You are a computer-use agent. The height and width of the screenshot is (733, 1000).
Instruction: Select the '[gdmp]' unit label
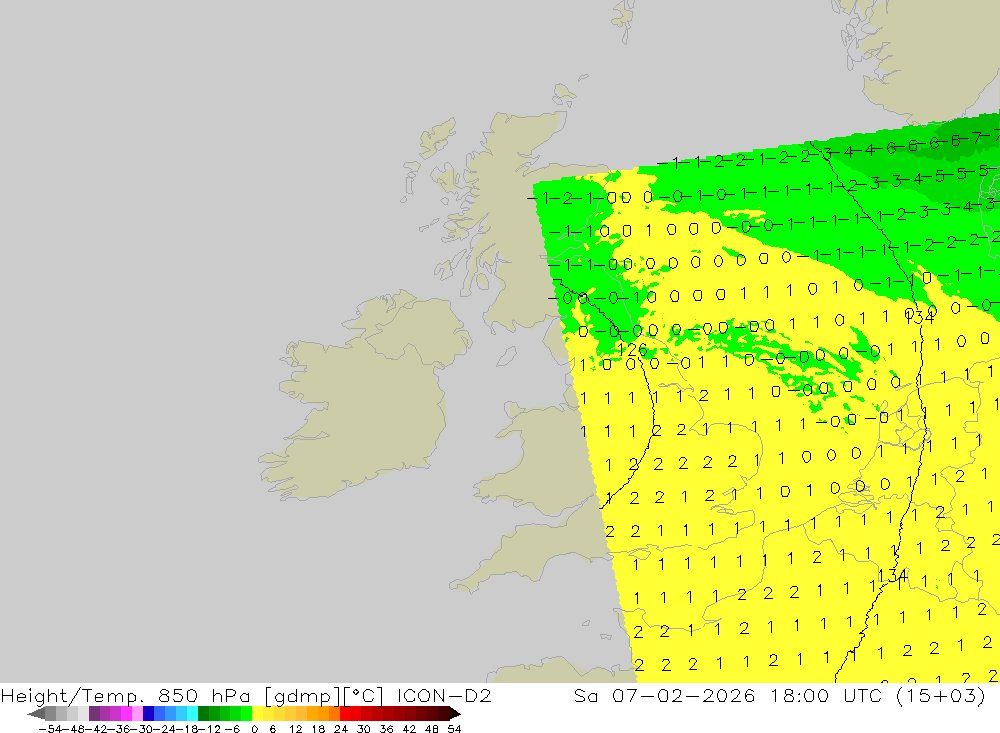[x=302, y=695]
